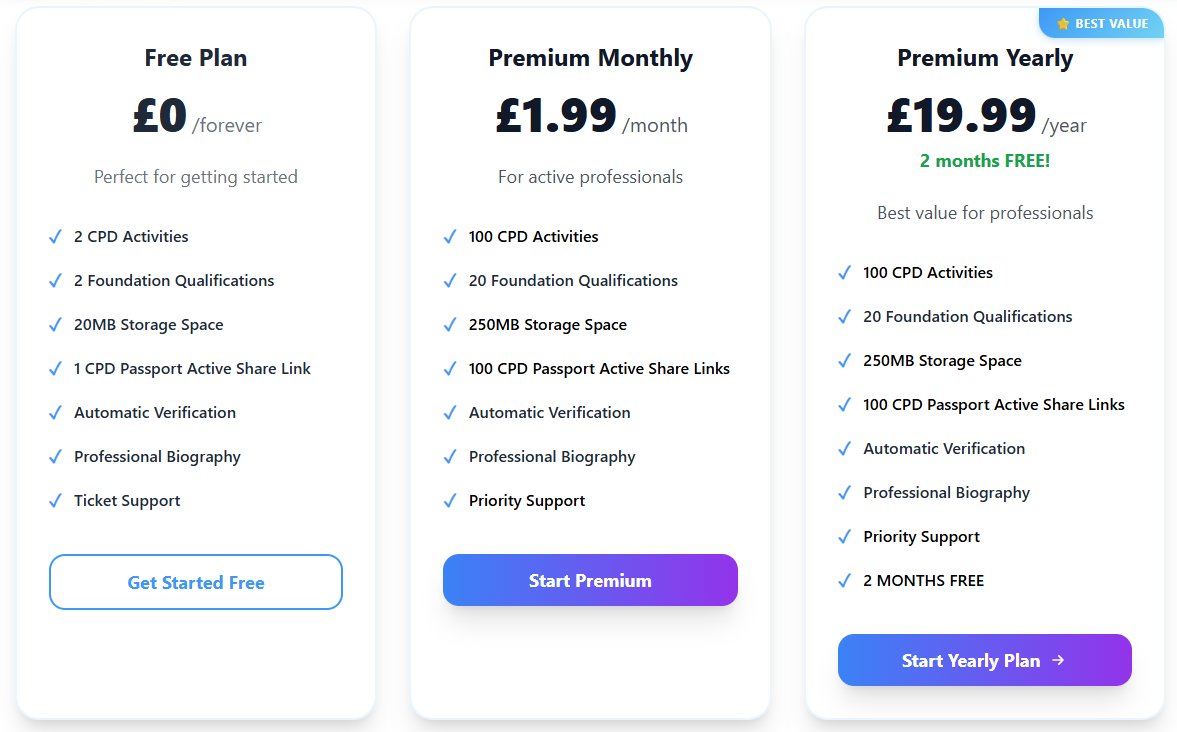Click the checkmark beside 2 CPD Activities
Screen dimensions: 1177x732
coord(56,236)
